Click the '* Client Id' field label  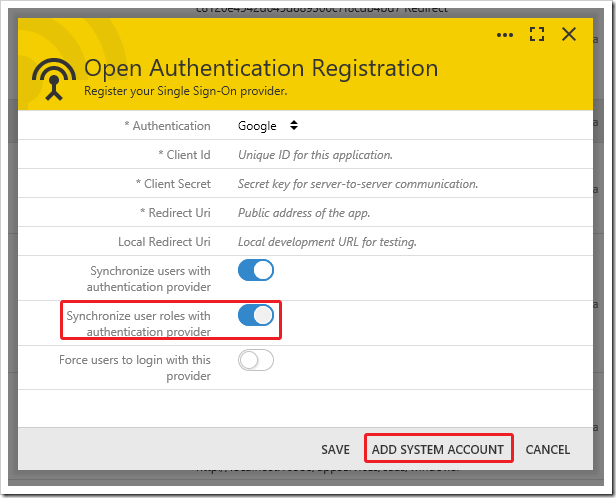[x=184, y=155]
